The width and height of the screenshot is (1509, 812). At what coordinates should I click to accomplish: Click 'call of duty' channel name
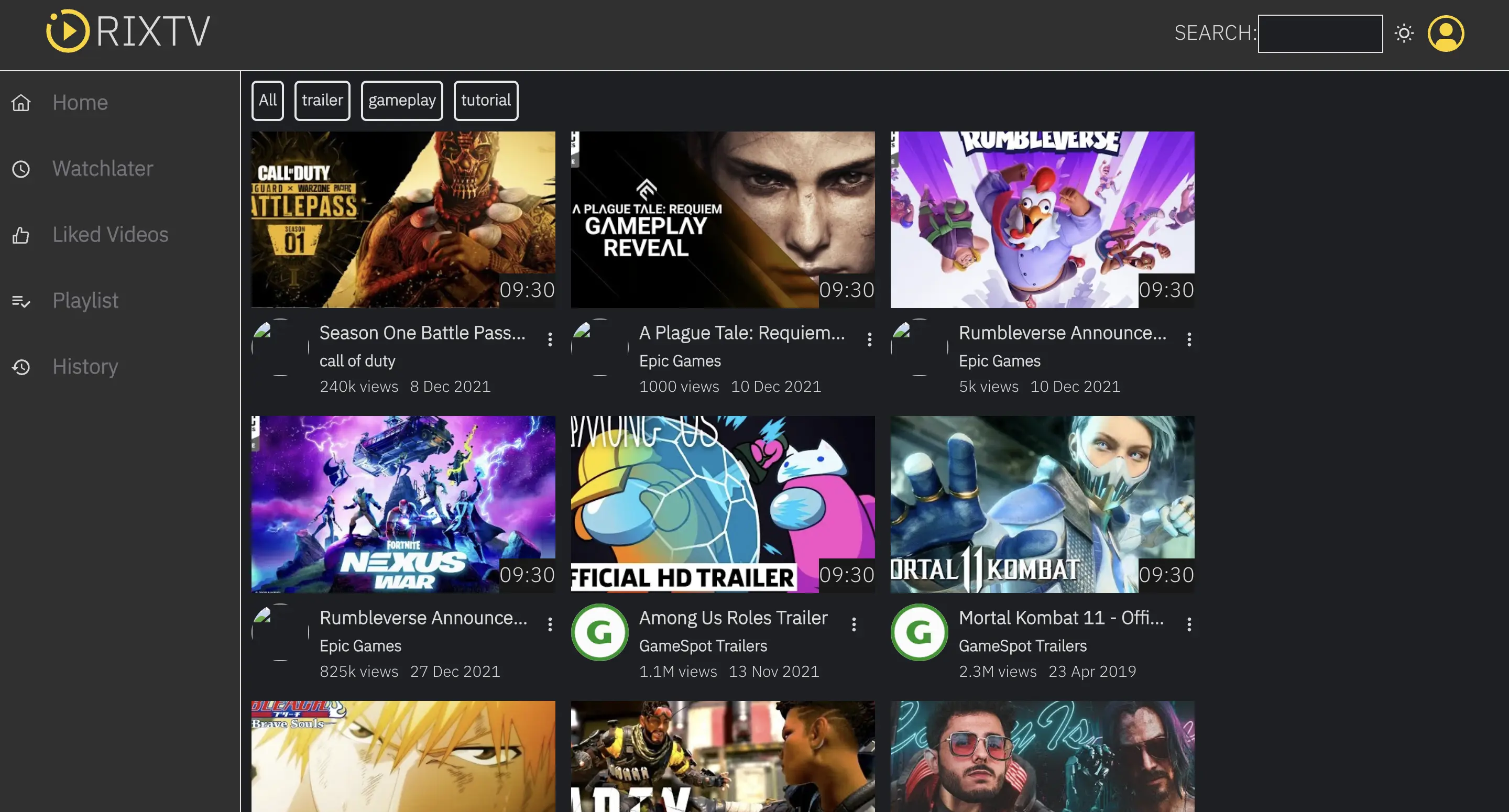click(357, 361)
